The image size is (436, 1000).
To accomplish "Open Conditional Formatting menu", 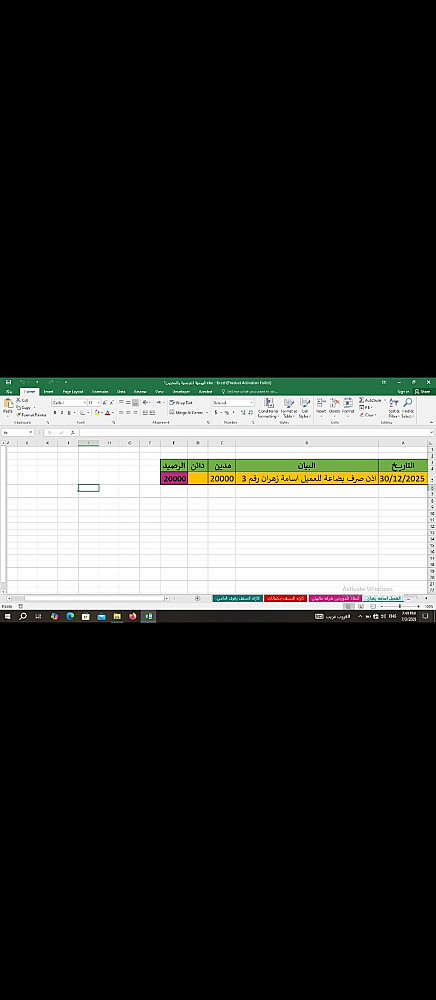I will pyautogui.click(x=268, y=408).
